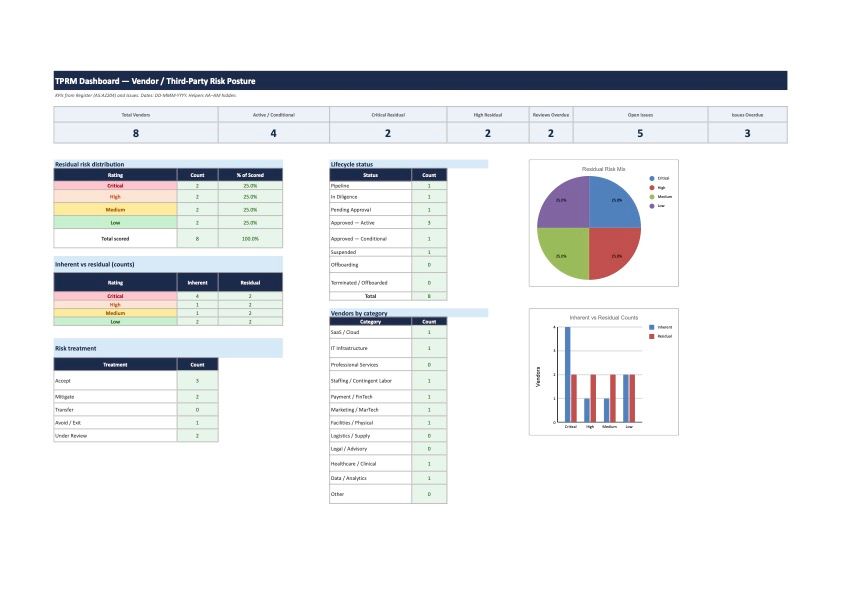Click the Active / Conditional KPI label
The image size is (842, 595).
point(274,115)
